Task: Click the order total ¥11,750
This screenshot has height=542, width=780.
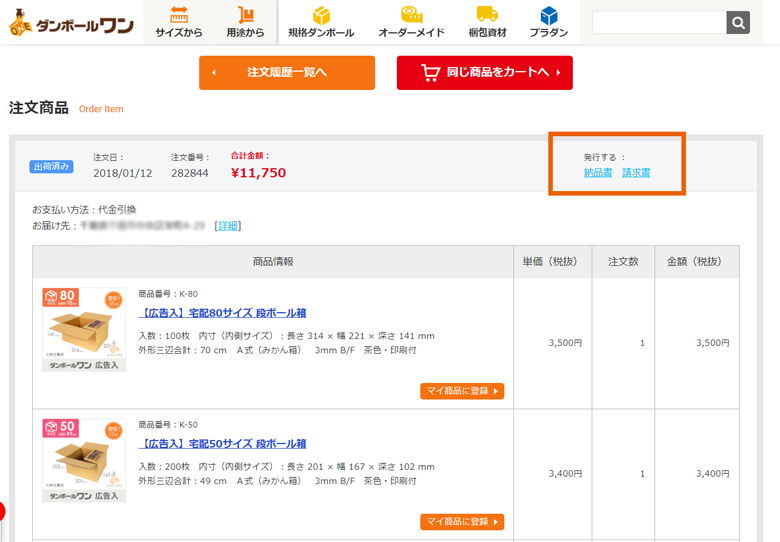Action: click(x=258, y=173)
